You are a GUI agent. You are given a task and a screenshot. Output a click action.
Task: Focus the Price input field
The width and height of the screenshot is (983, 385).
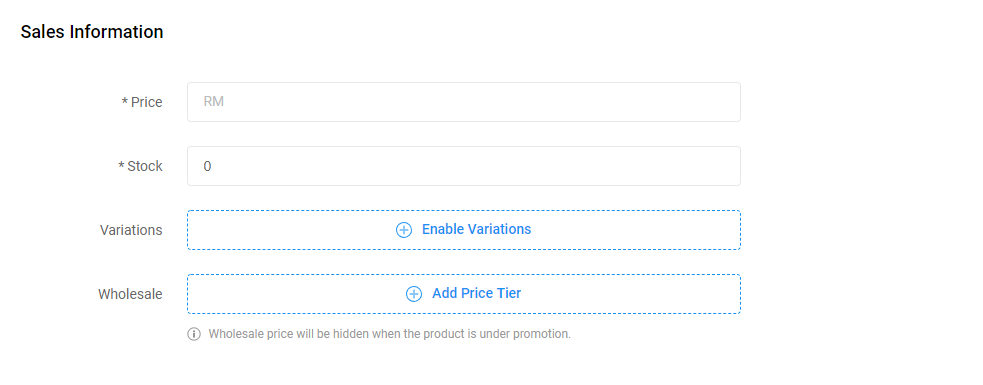pyautogui.click(x=464, y=102)
